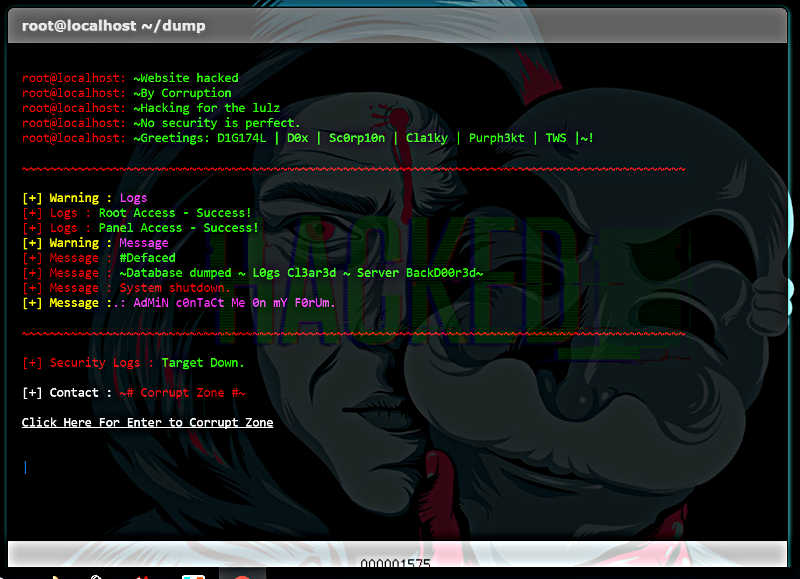This screenshot has height=579, width=800.
Task: Select the 'Root Access - Success!' text
Action: point(175,213)
